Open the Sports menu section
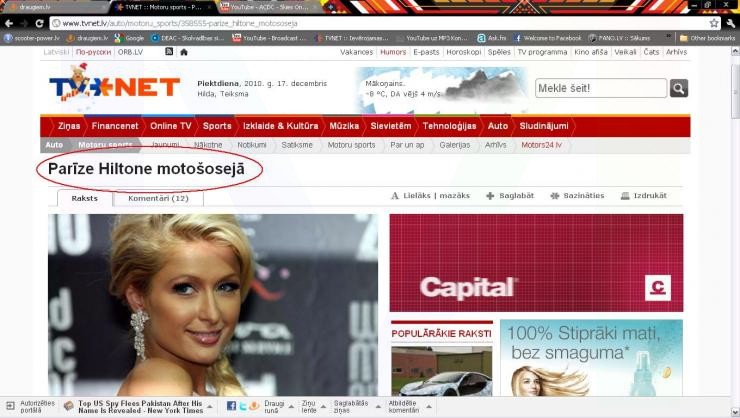Screen dimensions: 740x418 (216, 126)
